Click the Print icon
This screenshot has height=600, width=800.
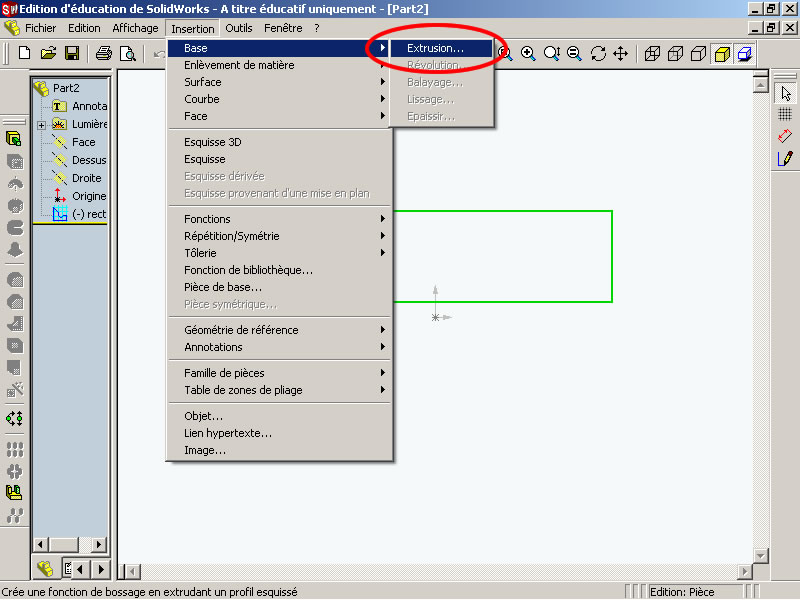click(104, 53)
